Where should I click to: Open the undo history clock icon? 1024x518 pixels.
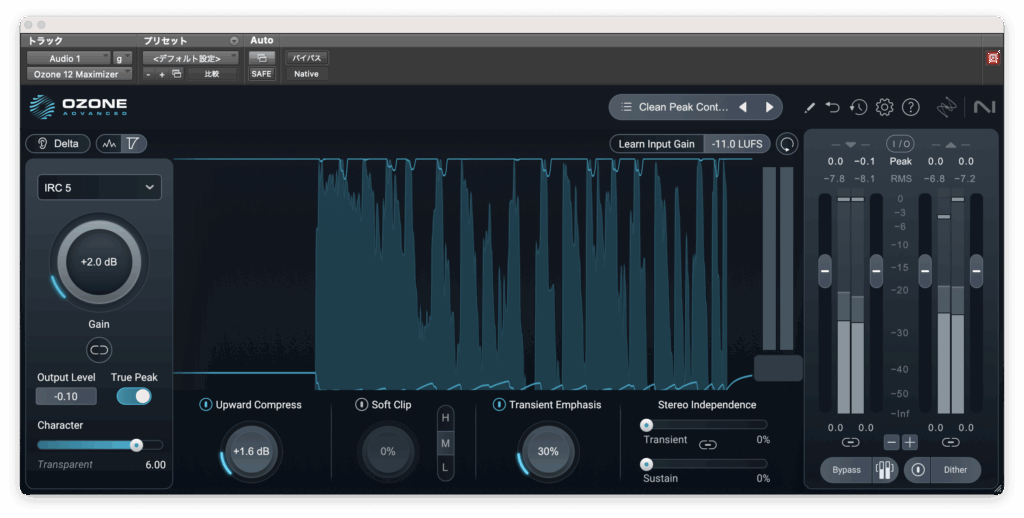pyautogui.click(x=858, y=107)
